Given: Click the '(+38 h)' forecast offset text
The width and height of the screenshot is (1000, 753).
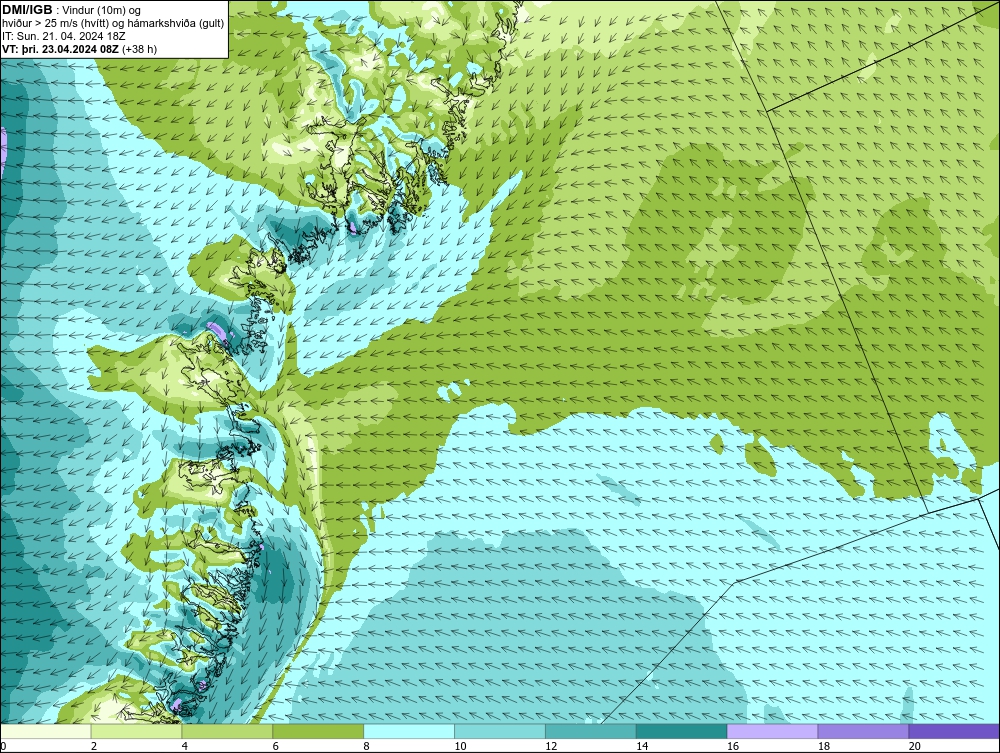Looking at the screenshot, I should pyautogui.click(x=139, y=48).
